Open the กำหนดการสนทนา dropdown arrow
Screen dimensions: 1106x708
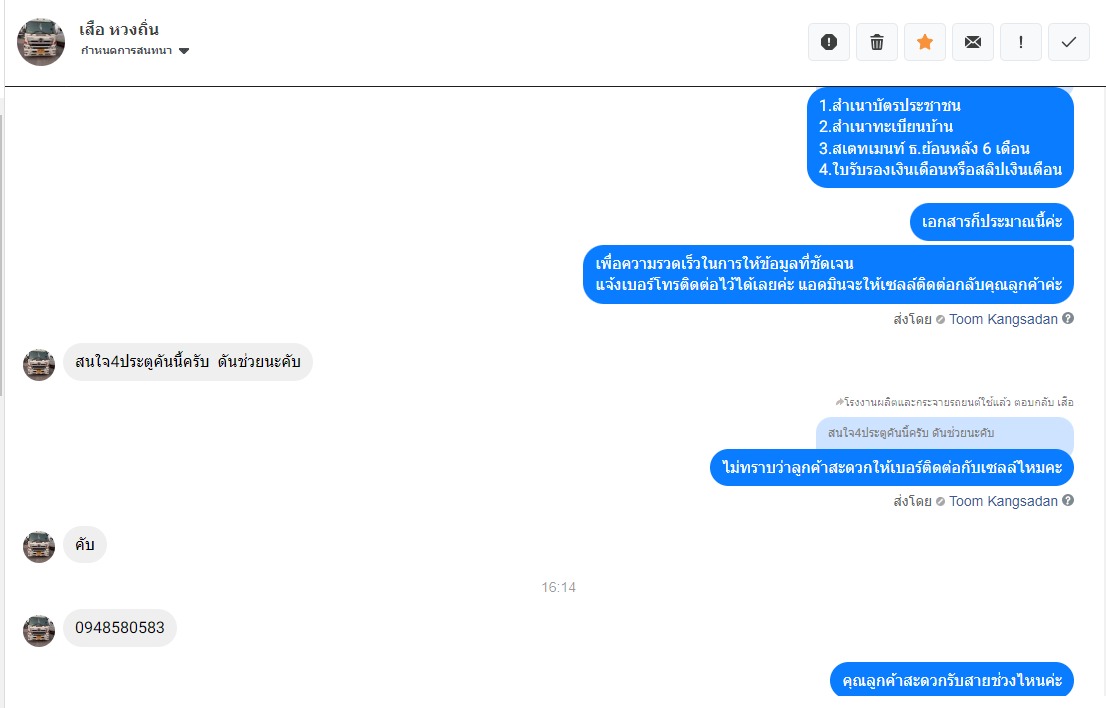point(184,51)
